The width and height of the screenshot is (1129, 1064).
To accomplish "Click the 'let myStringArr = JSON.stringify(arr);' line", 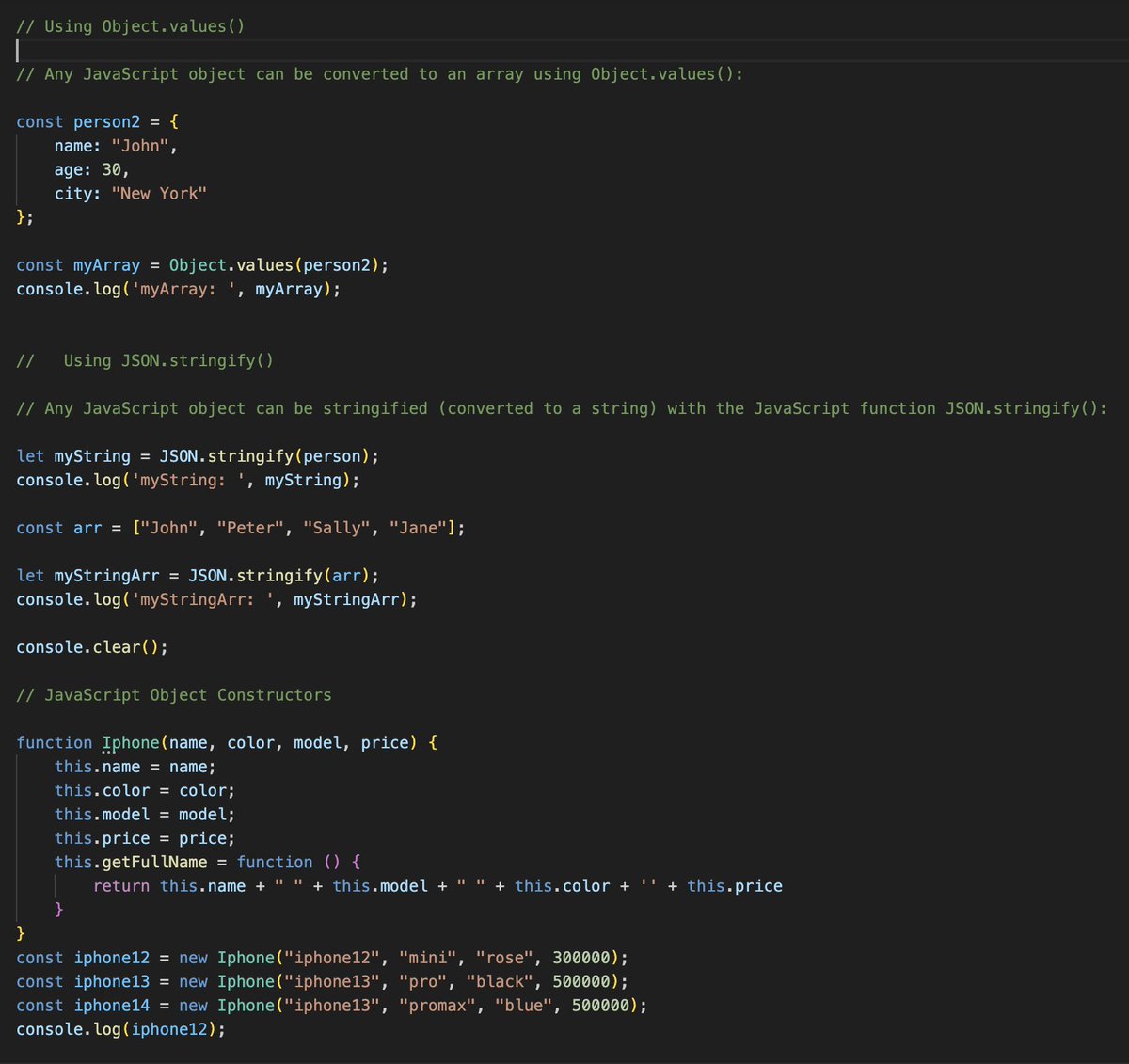I will 198,576.
